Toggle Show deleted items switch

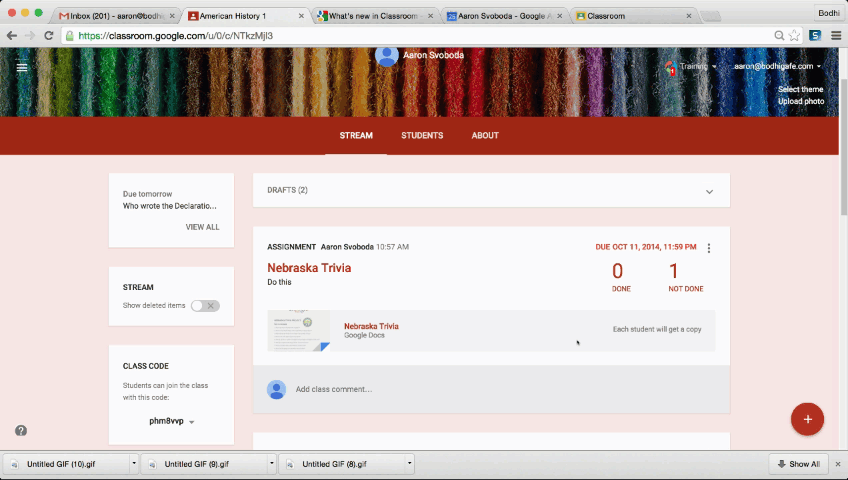(x=205, y=305)
